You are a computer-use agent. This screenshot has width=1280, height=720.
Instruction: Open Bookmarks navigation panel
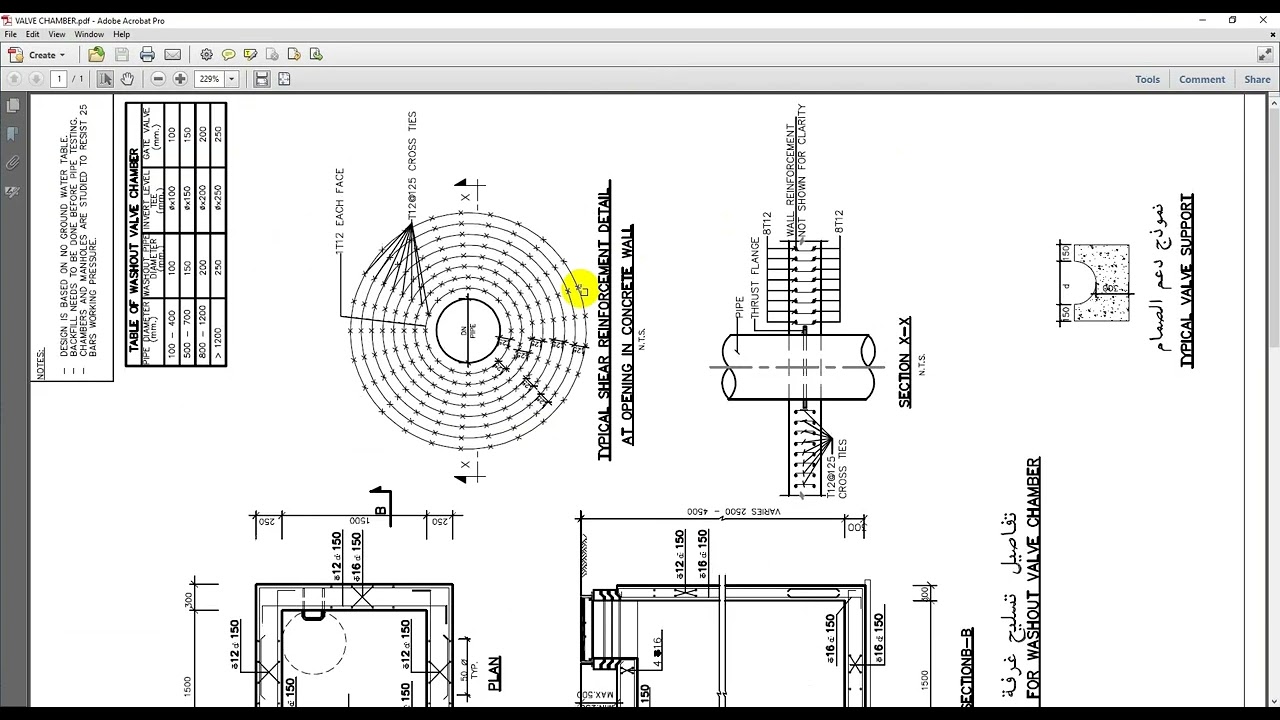pos(13,133)
